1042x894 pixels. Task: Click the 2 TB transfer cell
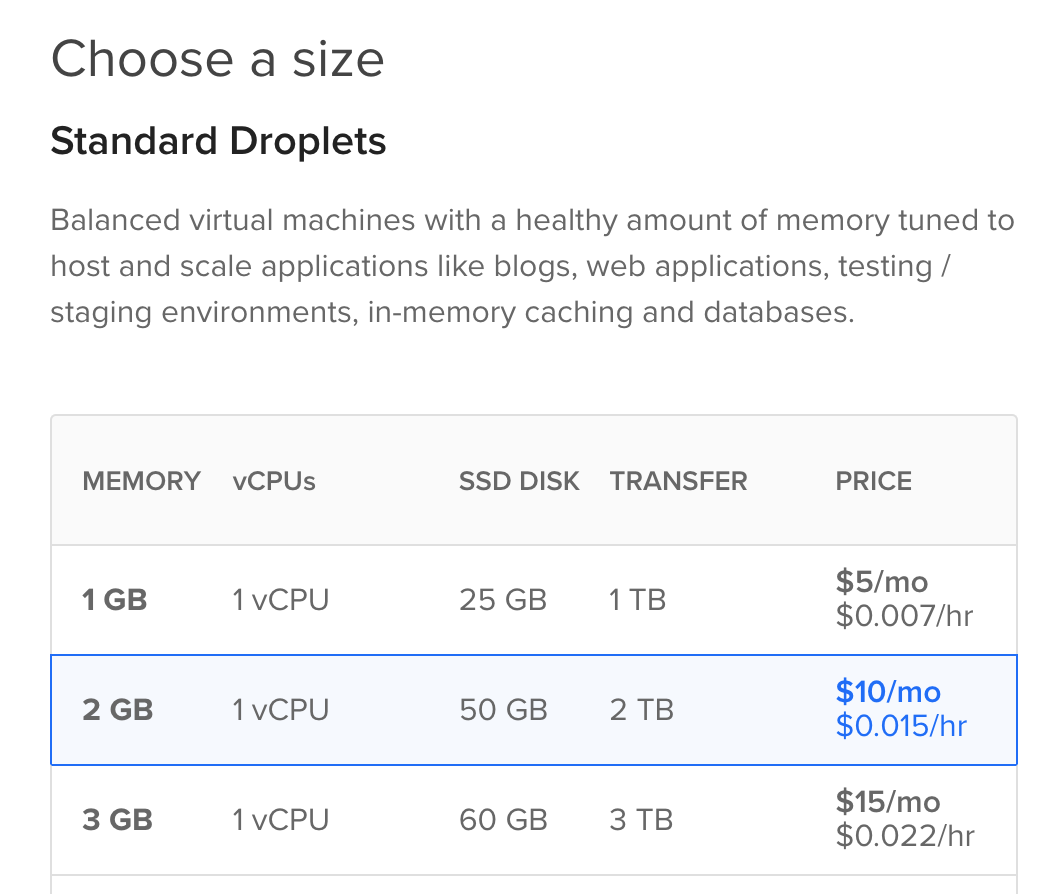pyautogui.click(x=641, y=710)
